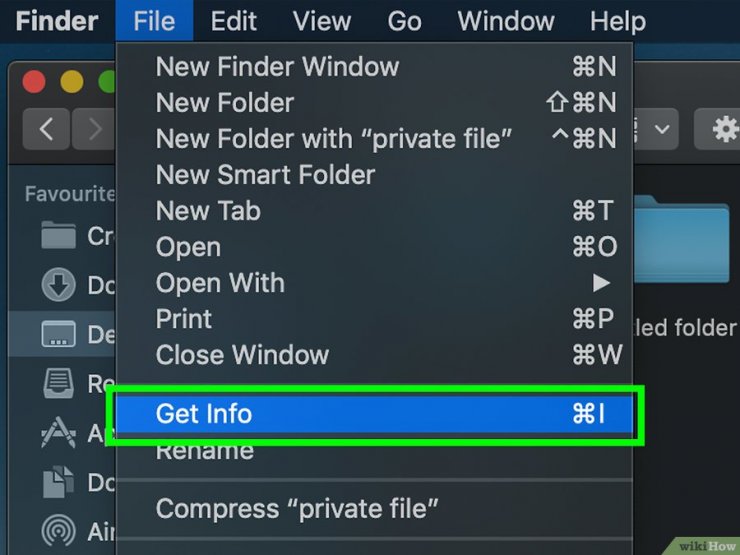Image resolution: width=740 pixels, height=555 pixels.
Task: Open the gear action menu icon
Action: [723, 128]
